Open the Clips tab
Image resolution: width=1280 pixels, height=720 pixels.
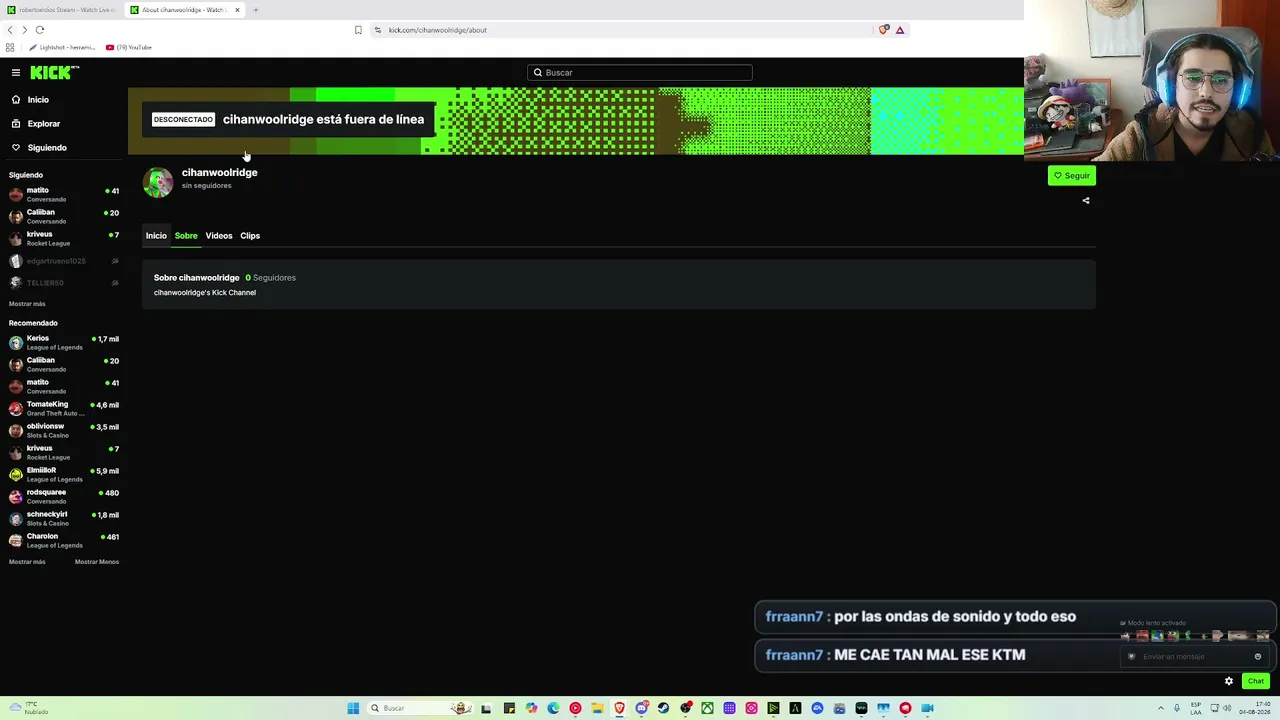(250, 236)
